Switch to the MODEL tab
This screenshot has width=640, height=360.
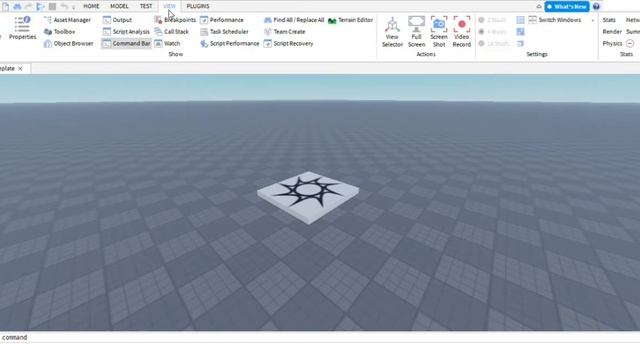(x=119, y=6)
